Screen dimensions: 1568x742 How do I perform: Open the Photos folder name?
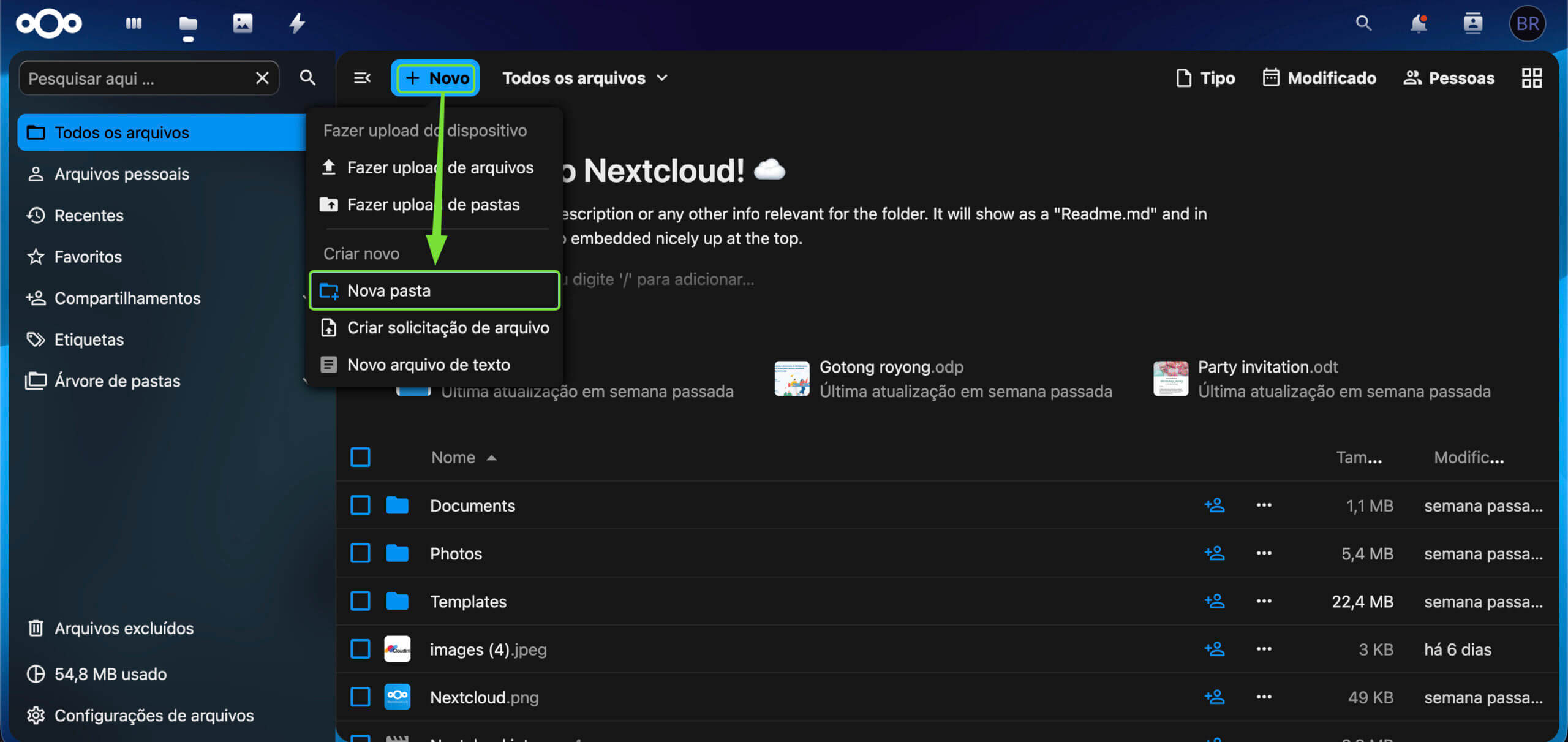click(x=456, y=553)
